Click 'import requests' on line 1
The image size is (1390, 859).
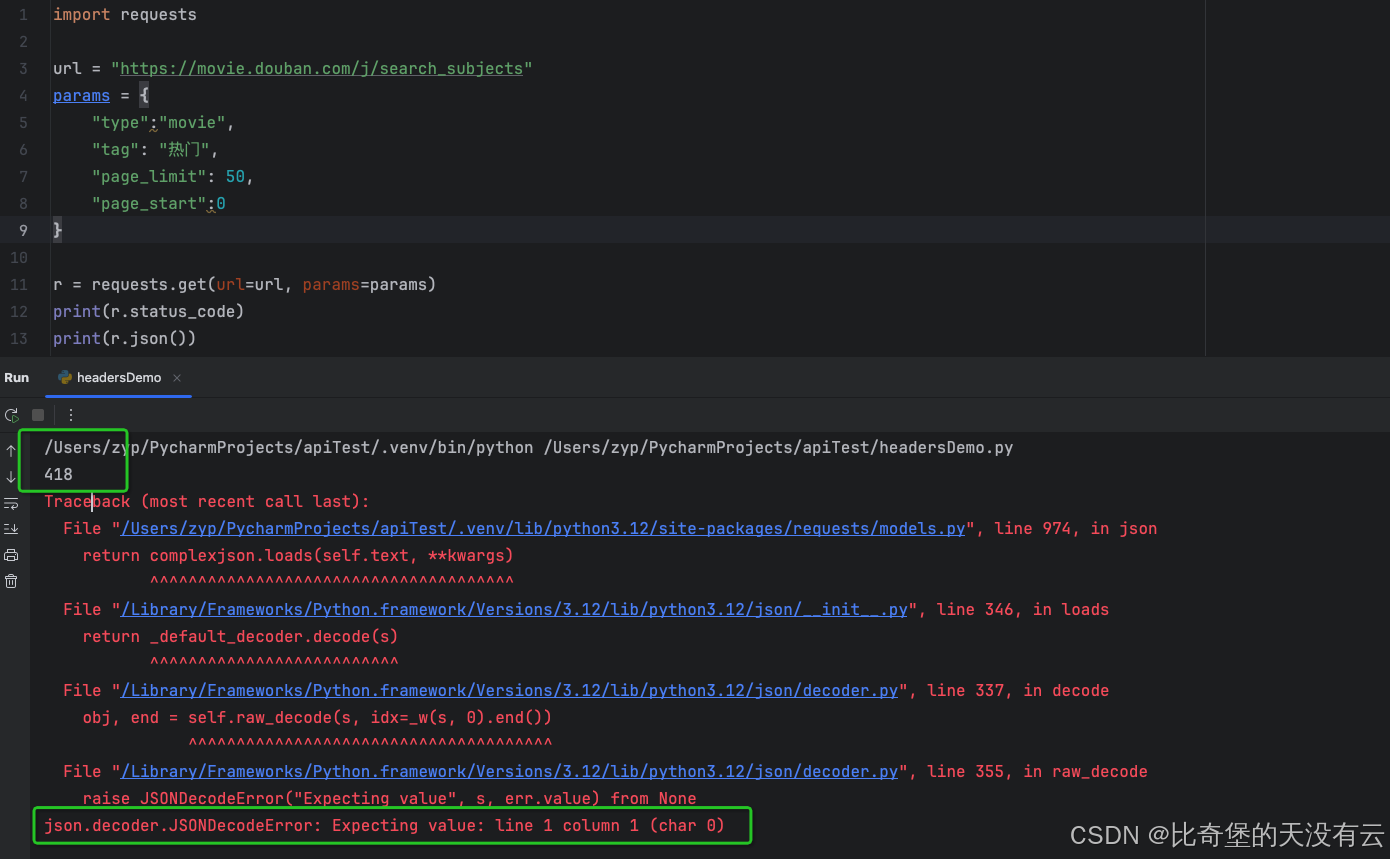(125, 15)
